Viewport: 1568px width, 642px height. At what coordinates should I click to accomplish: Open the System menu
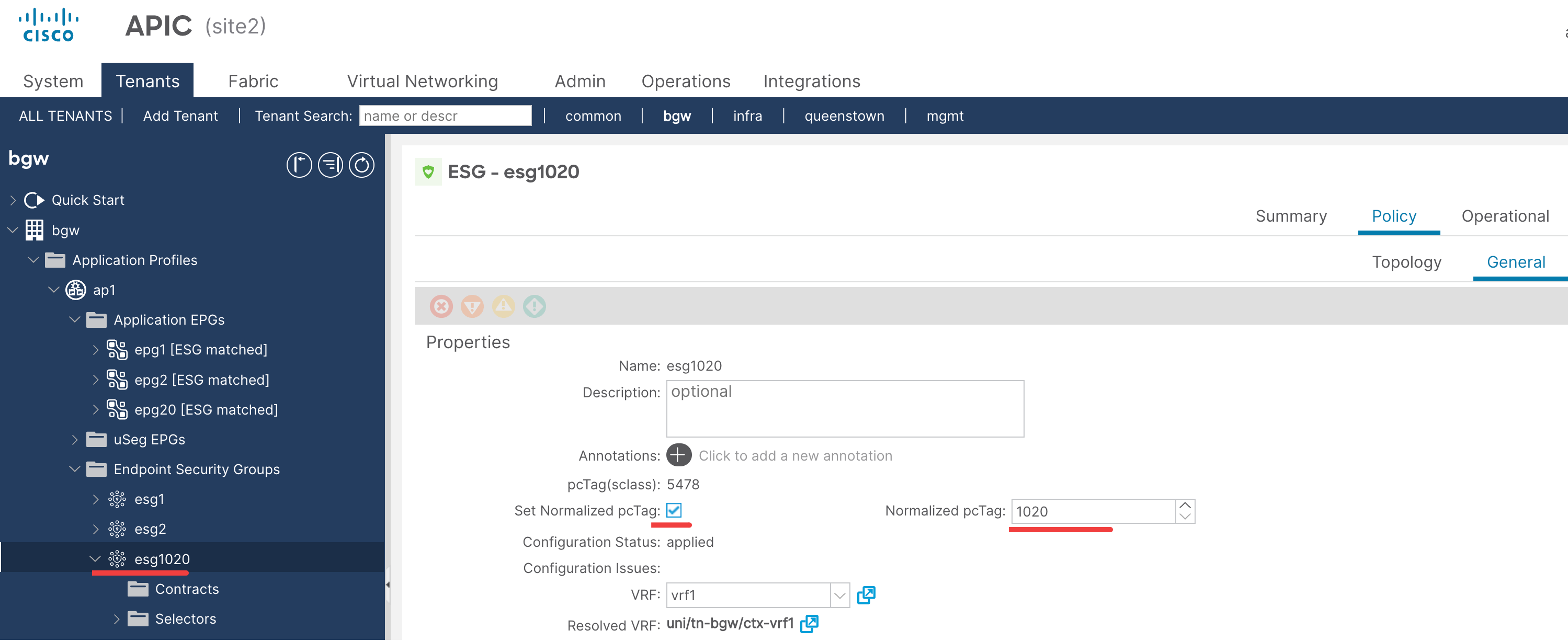click(x=53, y=81)
